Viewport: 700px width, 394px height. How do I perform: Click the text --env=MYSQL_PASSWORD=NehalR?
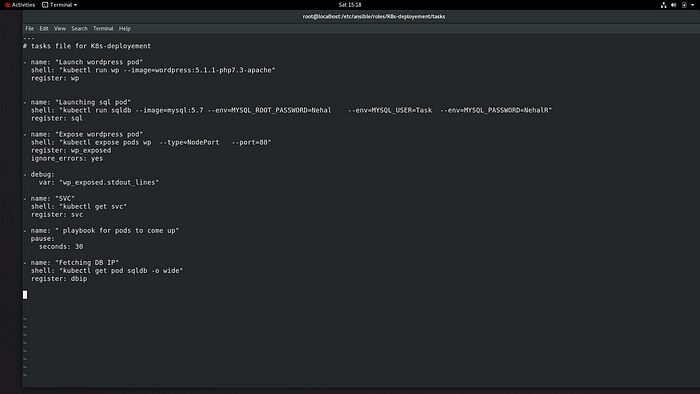pyautogui.click(x=494, y=110)
